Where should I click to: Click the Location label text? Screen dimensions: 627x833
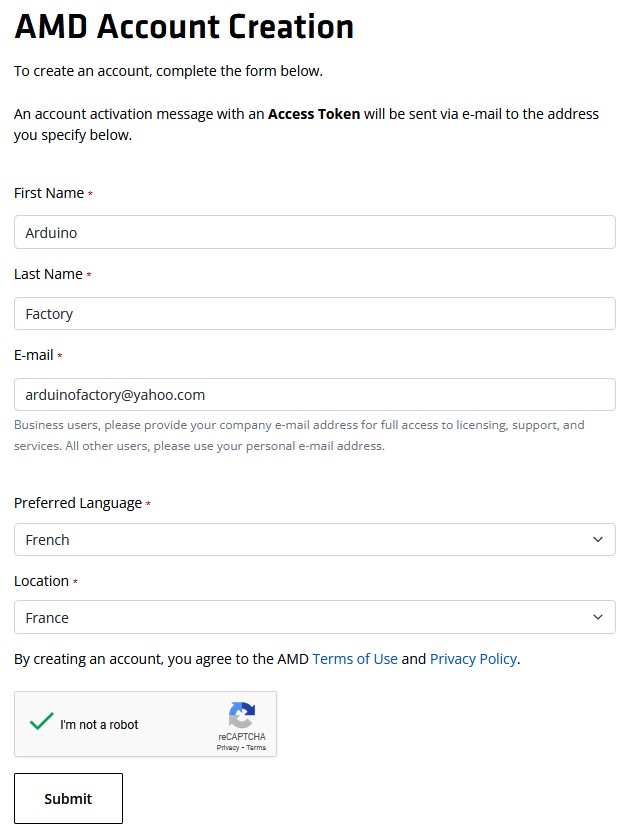click(41, 581)
